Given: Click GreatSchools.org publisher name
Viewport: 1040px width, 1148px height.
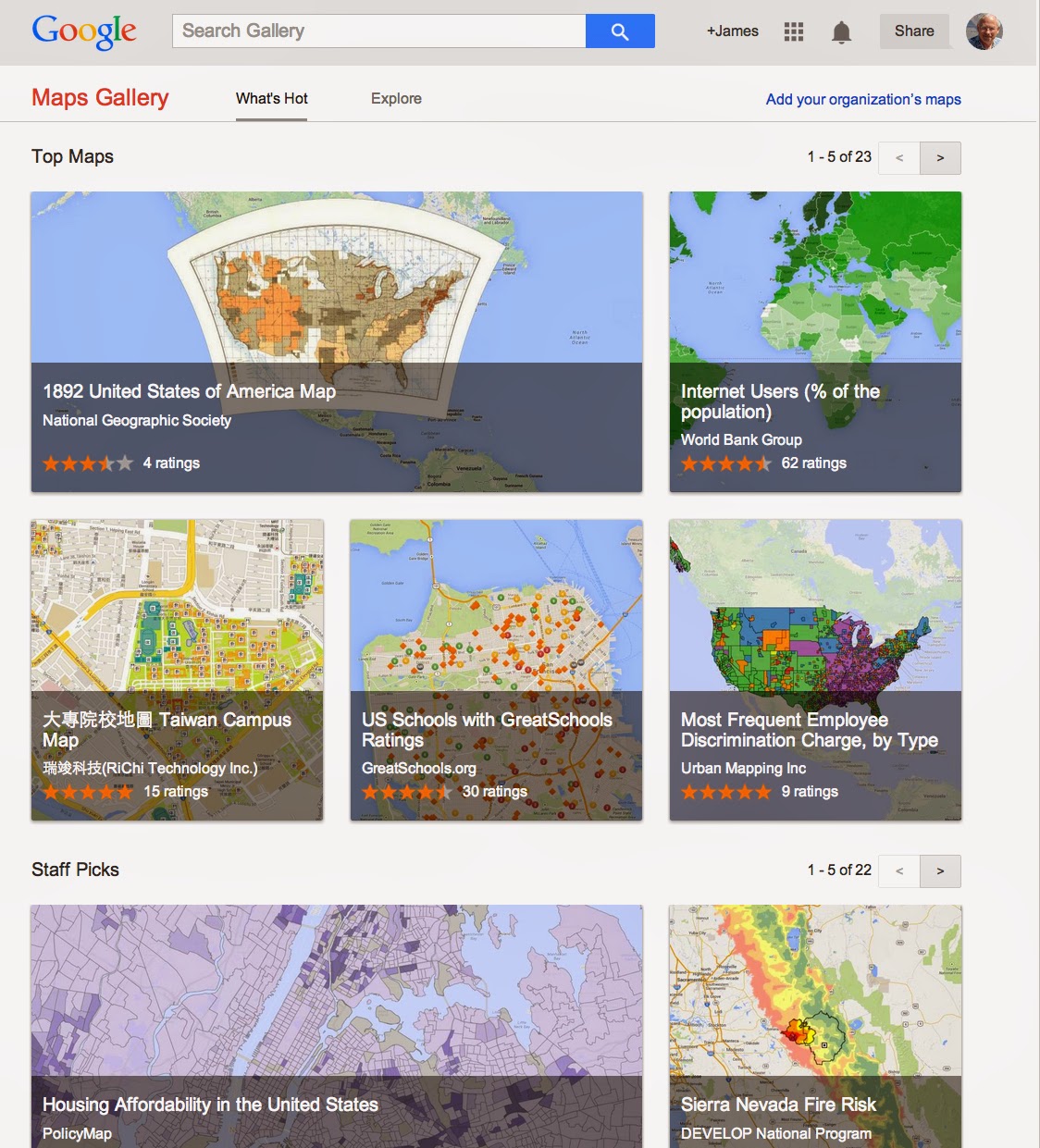Looking at the screenshot, I should point(418,768).
